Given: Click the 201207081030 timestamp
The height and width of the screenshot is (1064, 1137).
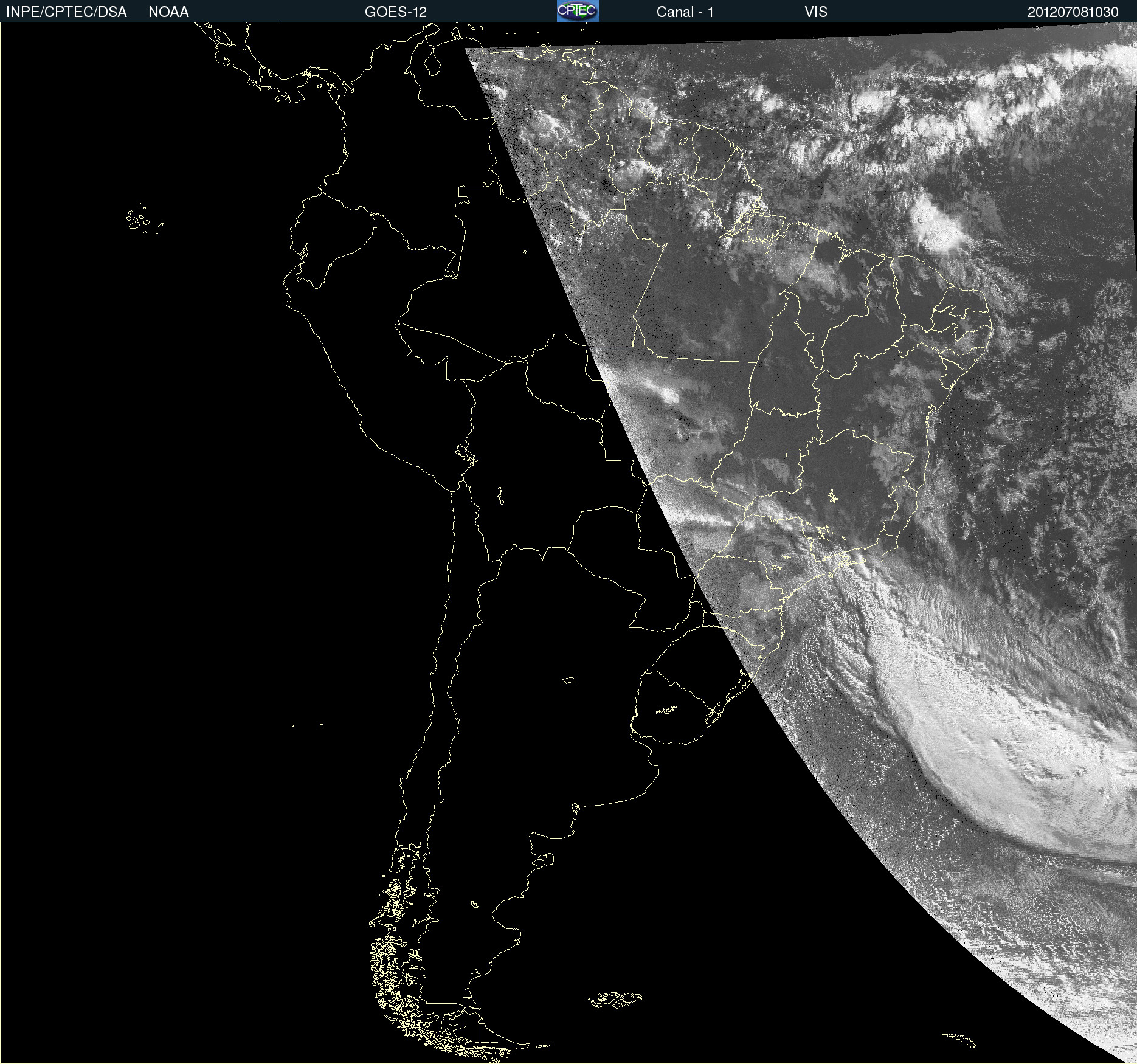Looking at the screenshot, I should pos(1073,12).
